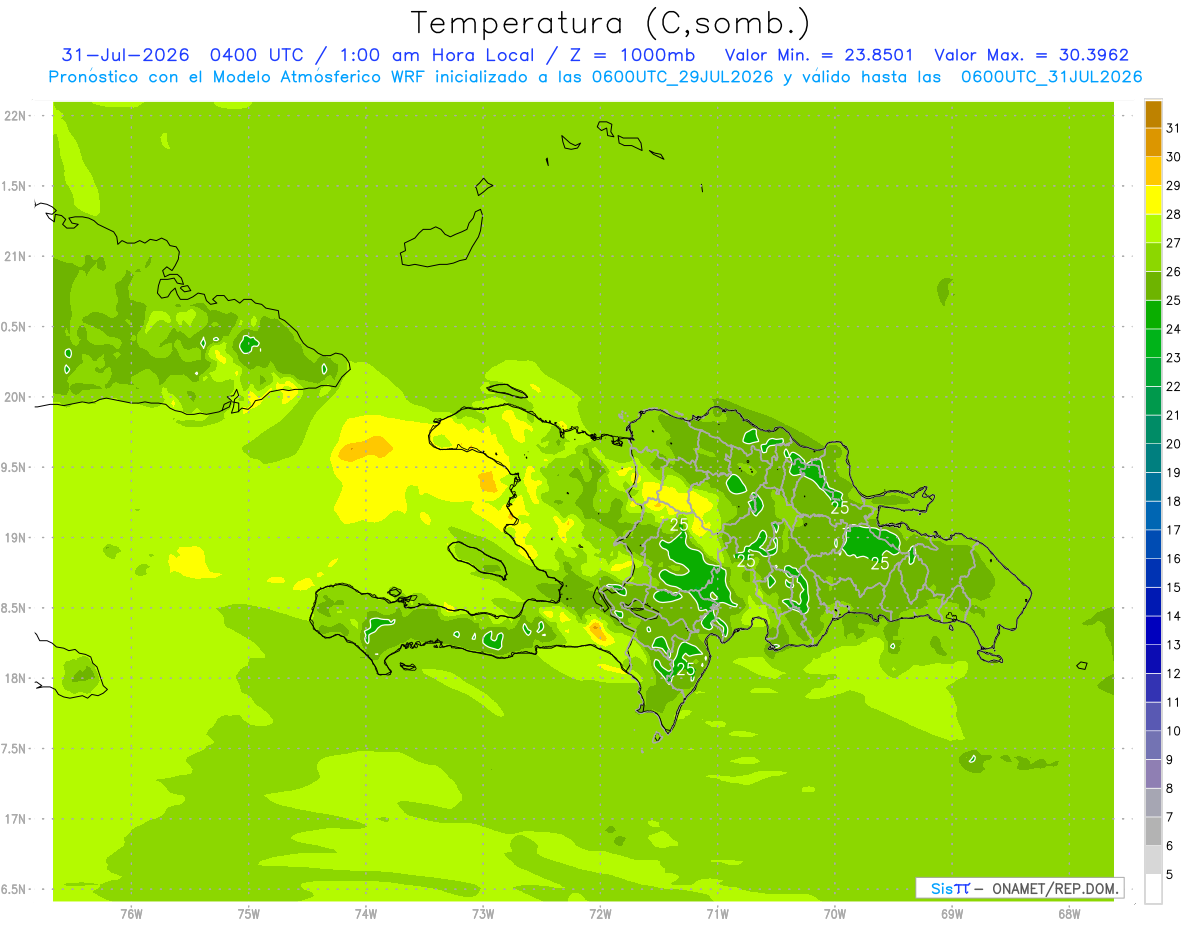
Task: Click the '21N' latitude label
Action: point(16,256)
